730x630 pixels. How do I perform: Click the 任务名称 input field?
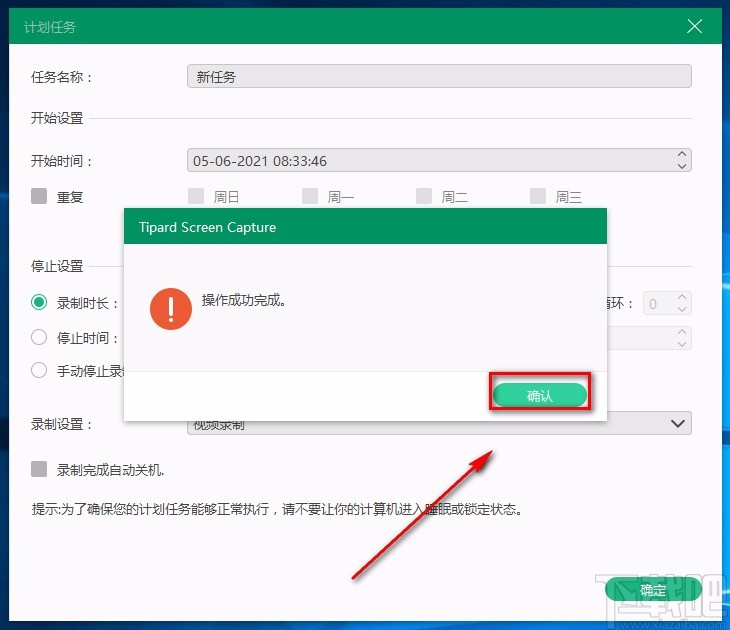[x=439, y=76]
